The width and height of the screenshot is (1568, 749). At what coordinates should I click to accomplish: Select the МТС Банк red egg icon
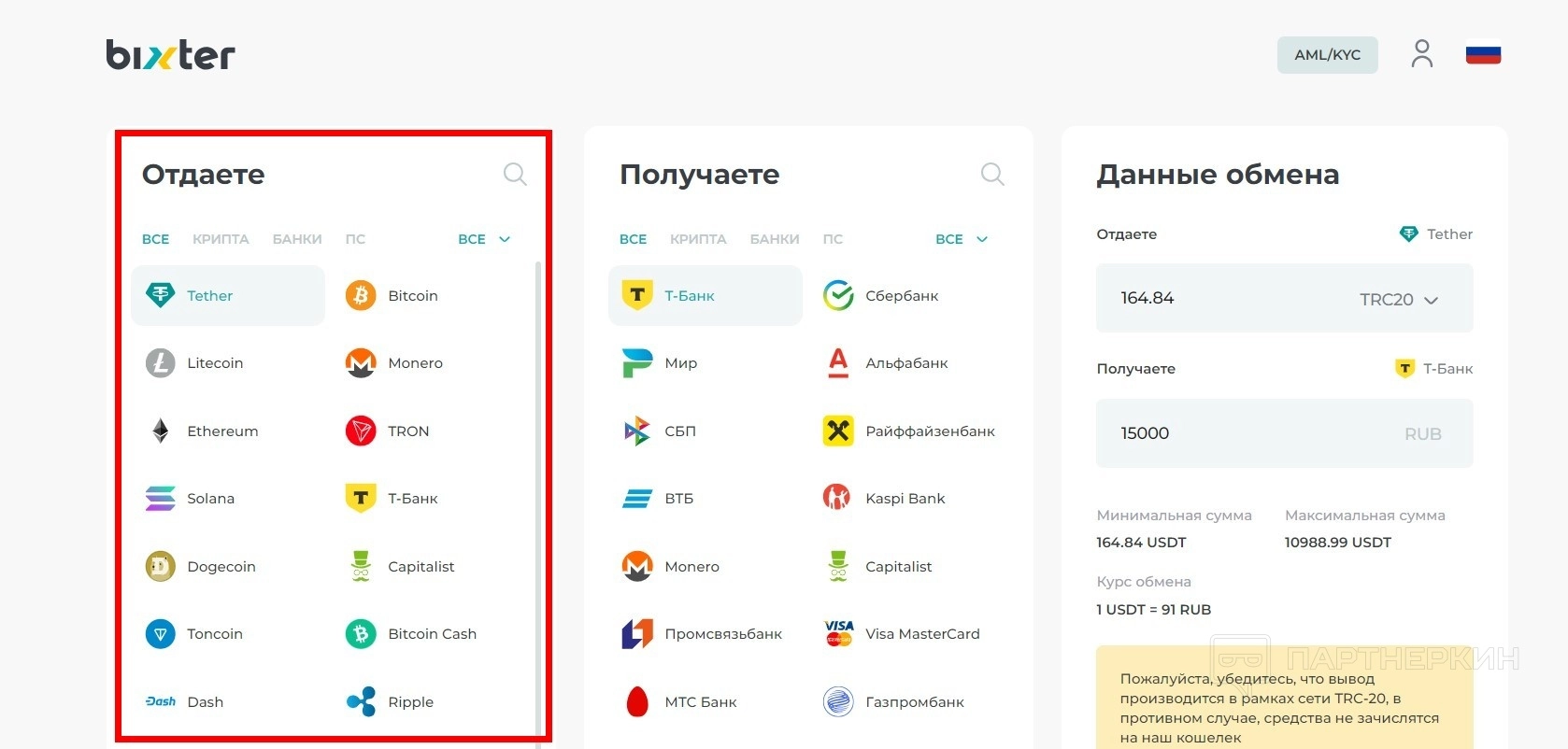click(637, 701)
